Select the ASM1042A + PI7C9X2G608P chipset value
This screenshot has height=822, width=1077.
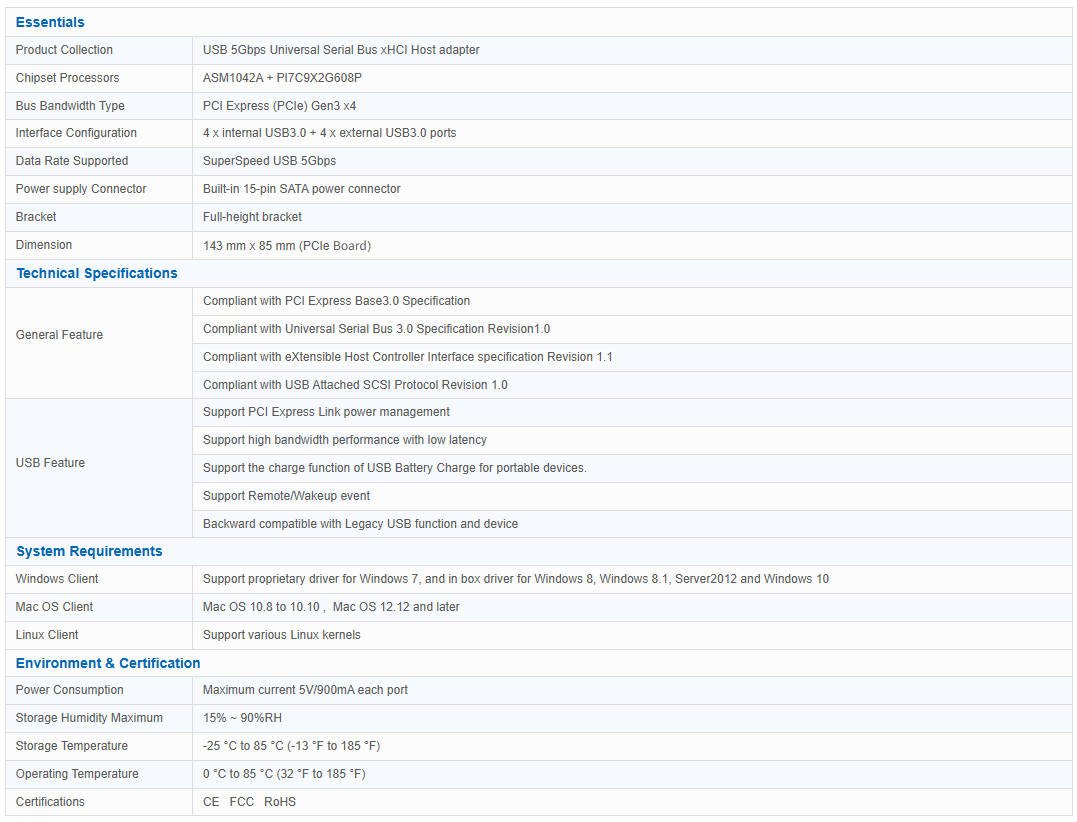coord(282,78)
